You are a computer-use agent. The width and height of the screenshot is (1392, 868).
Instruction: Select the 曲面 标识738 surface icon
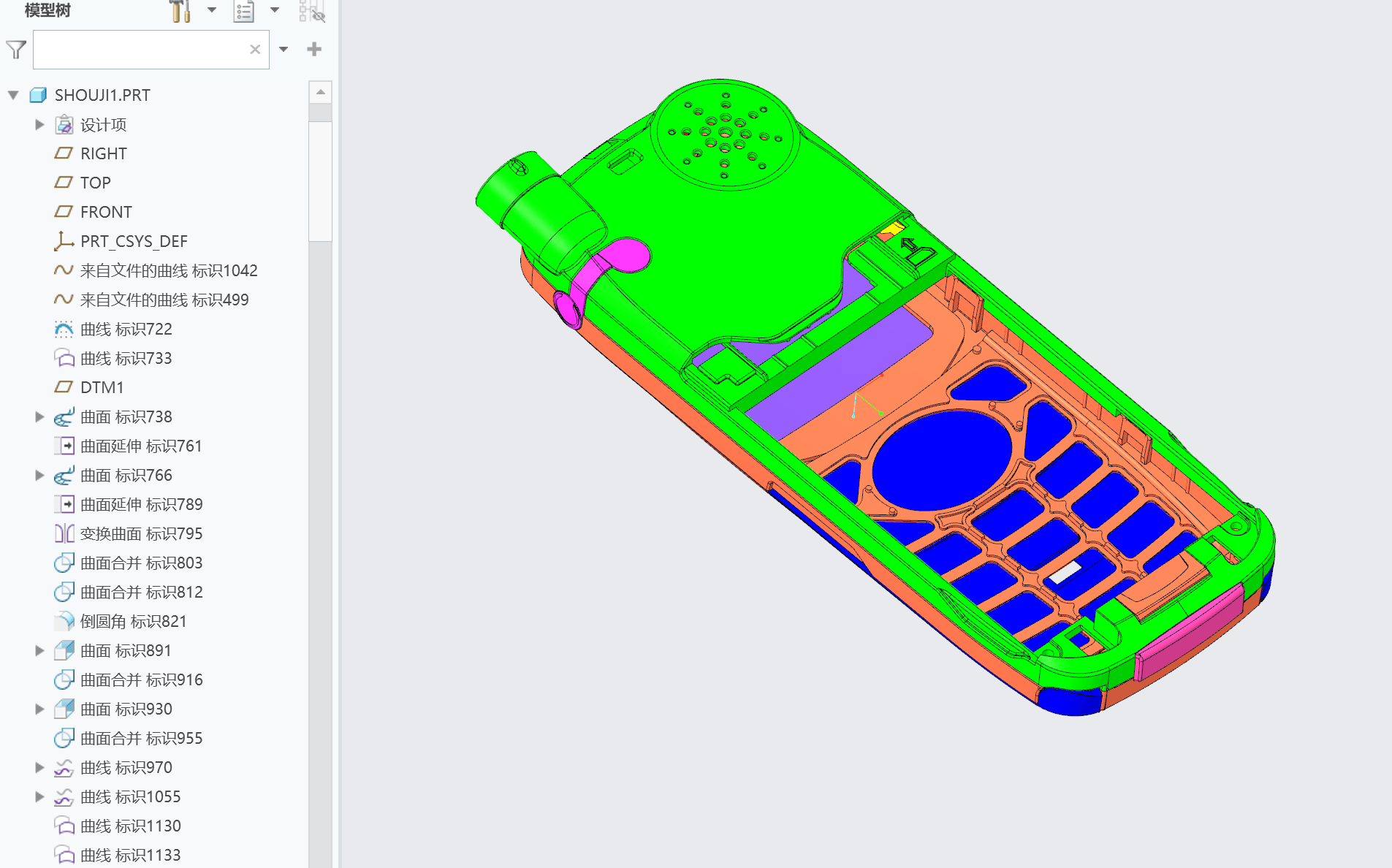64,416
